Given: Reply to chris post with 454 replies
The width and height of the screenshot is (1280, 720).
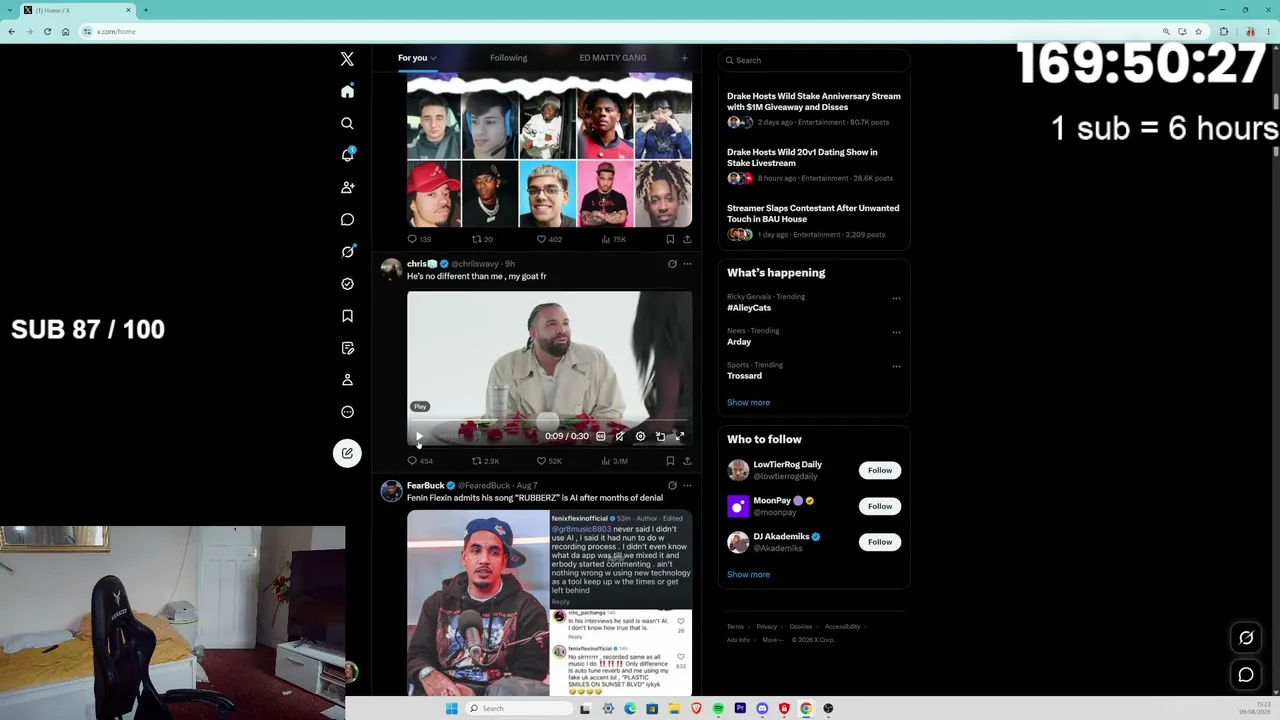Looking at the screenshot, I should (x=420, y=461).
